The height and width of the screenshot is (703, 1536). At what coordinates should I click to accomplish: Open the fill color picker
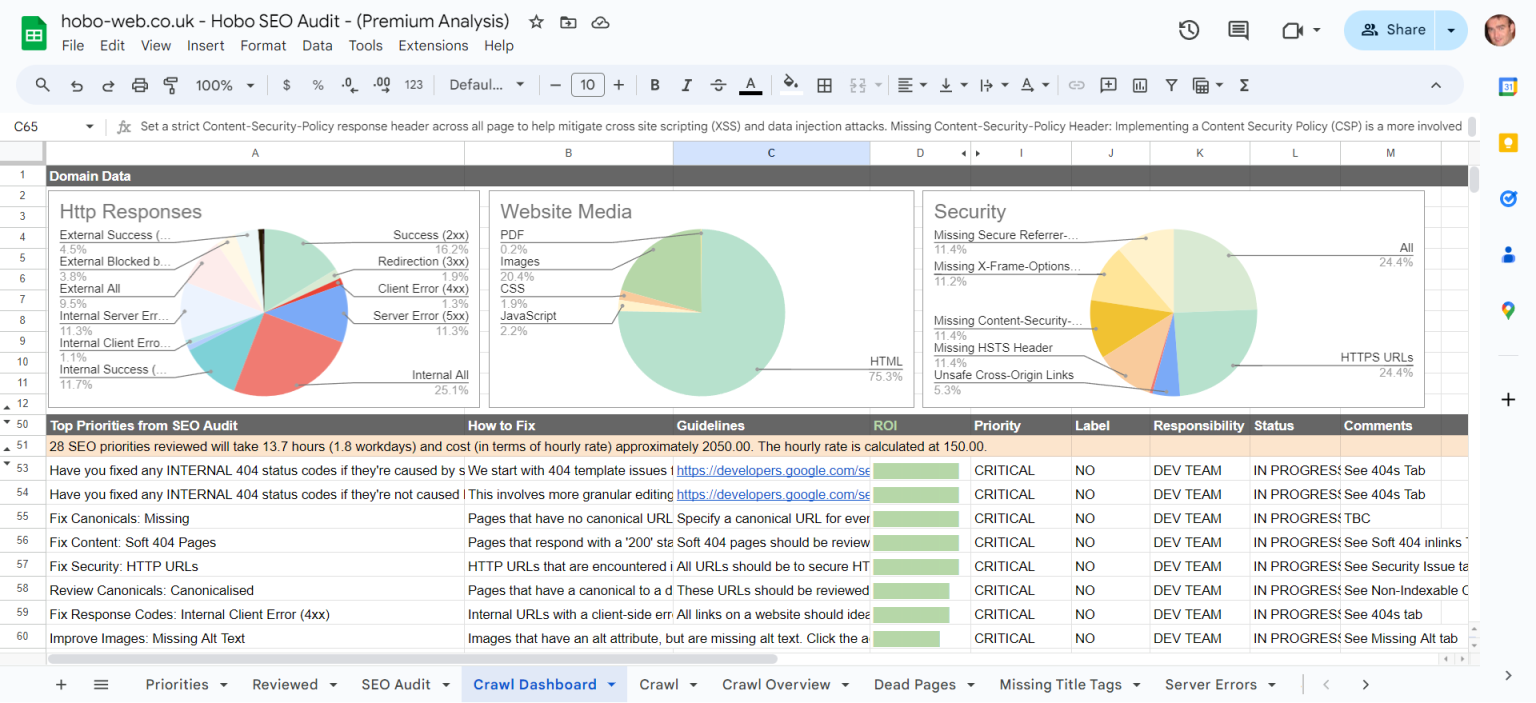[x=790, y=86]
